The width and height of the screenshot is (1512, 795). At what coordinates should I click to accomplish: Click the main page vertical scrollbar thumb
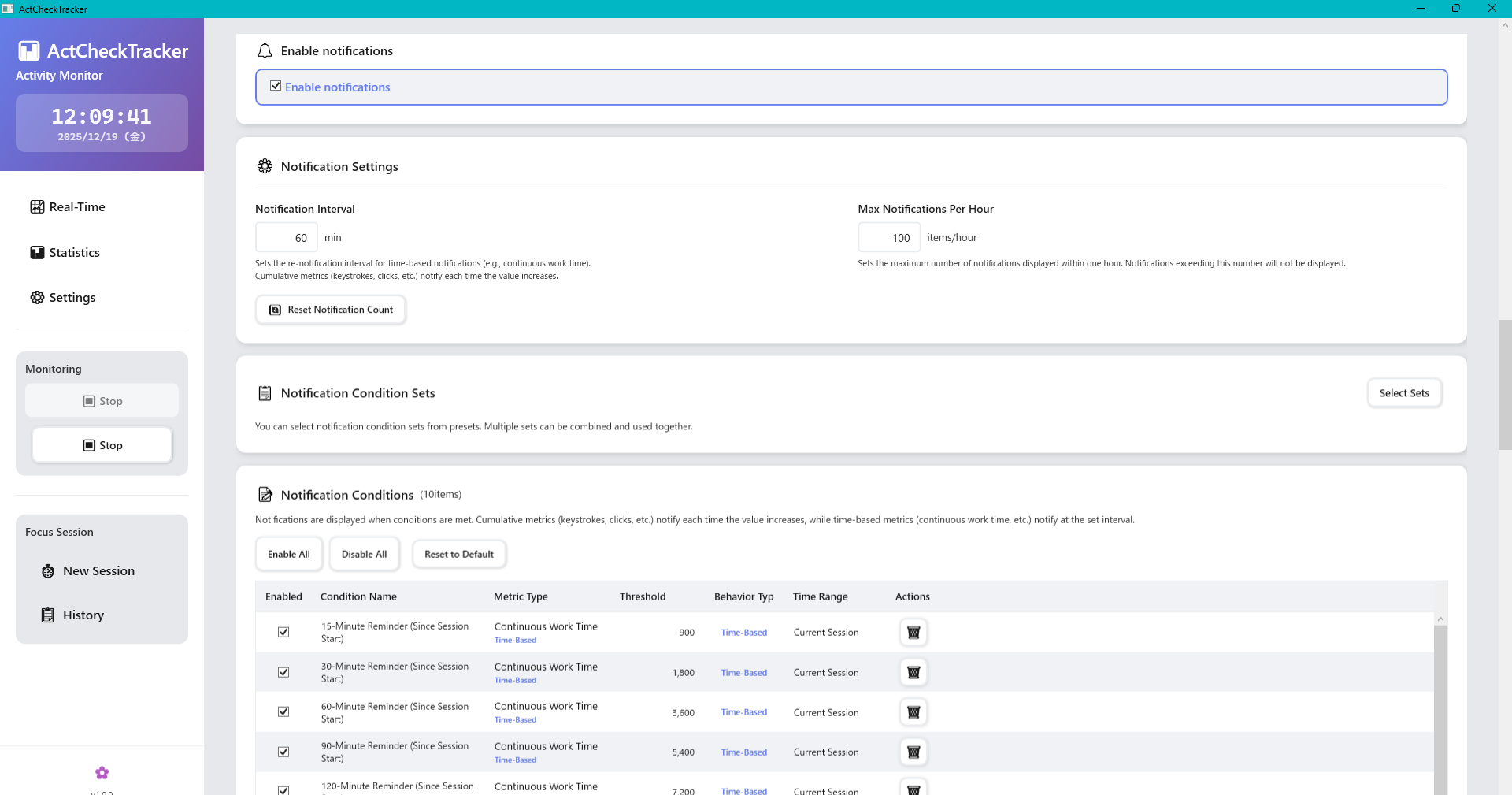(1504, 384)
